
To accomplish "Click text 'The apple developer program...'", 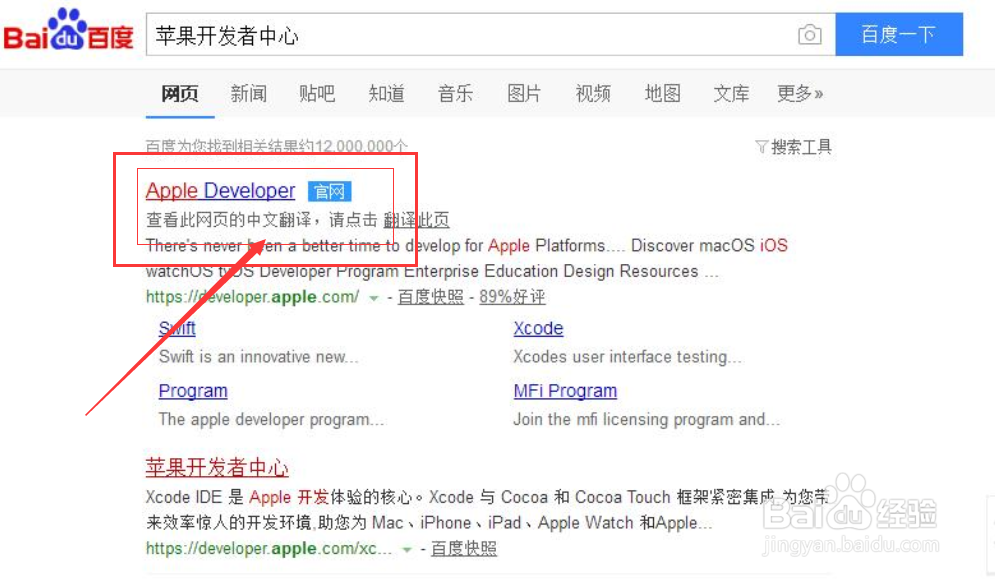I will tap(271, 420).
